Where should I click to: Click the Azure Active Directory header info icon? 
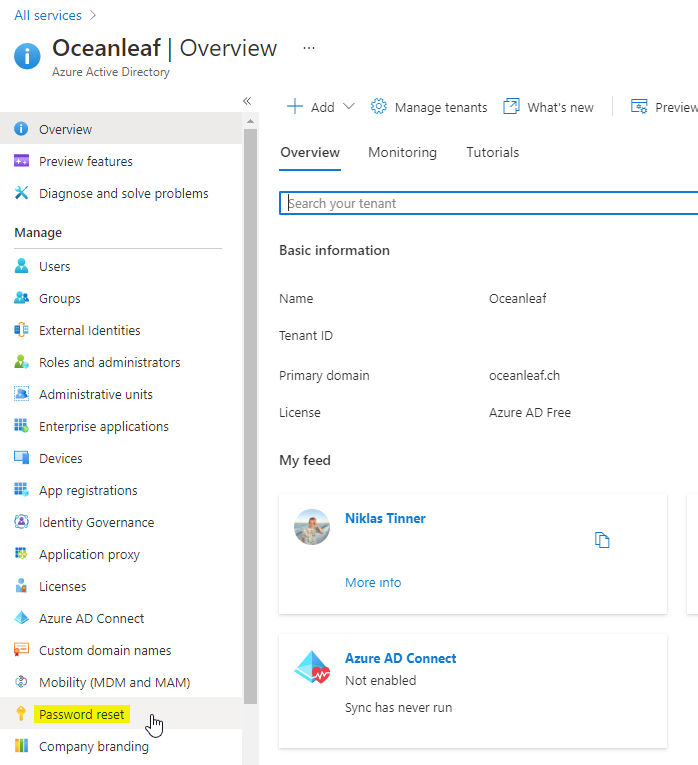click(x=27, y=56)
